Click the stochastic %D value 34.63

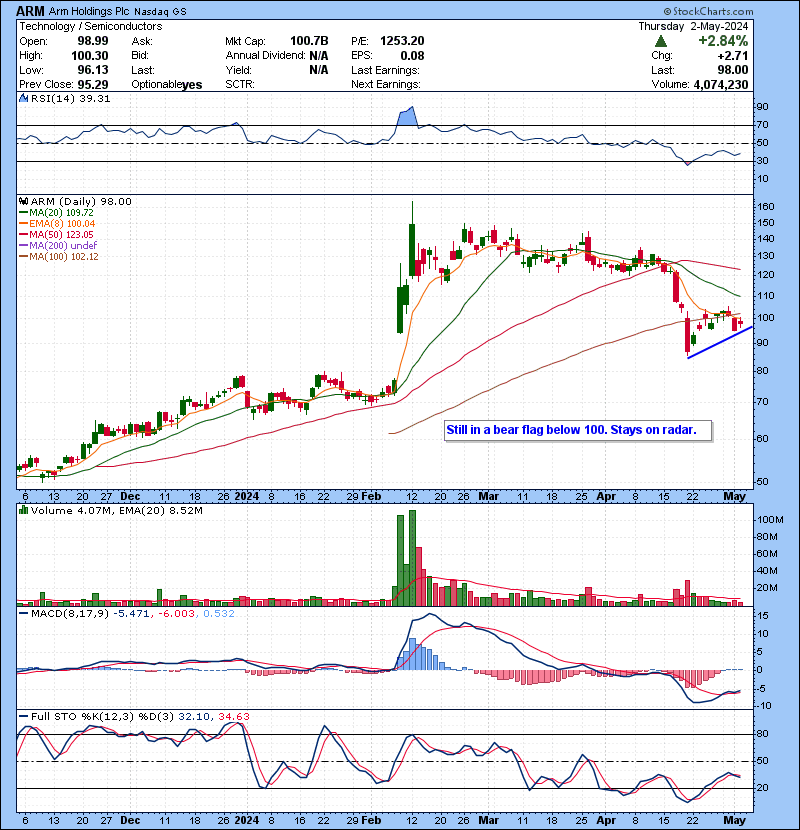tap(234, 716)
